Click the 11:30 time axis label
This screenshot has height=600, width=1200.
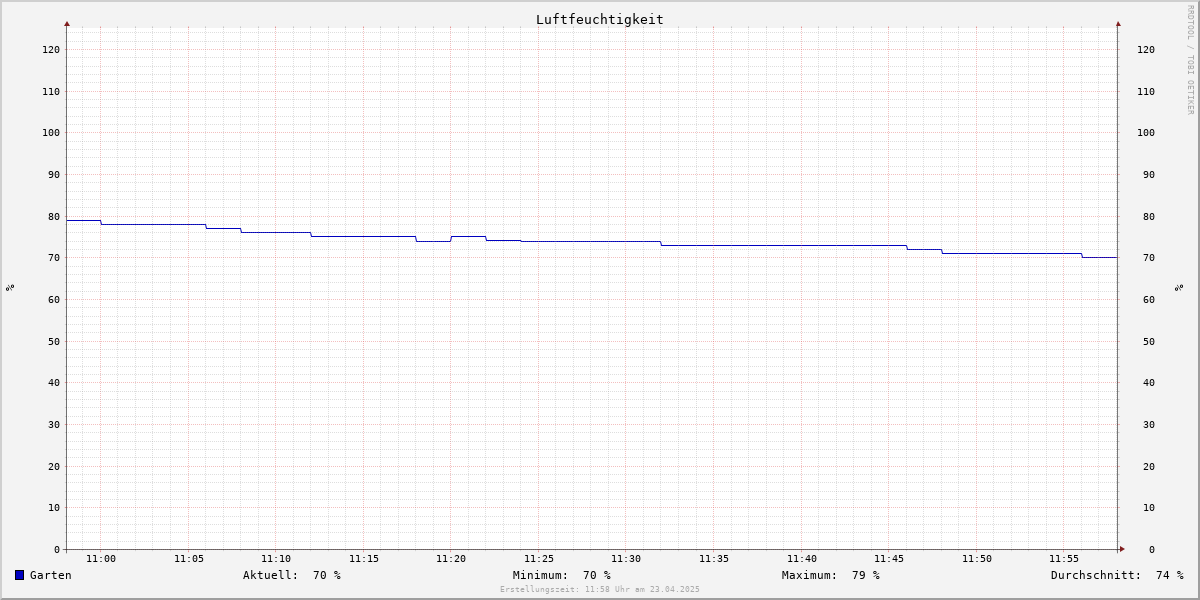pyautogui.click(x=626, y=559)
